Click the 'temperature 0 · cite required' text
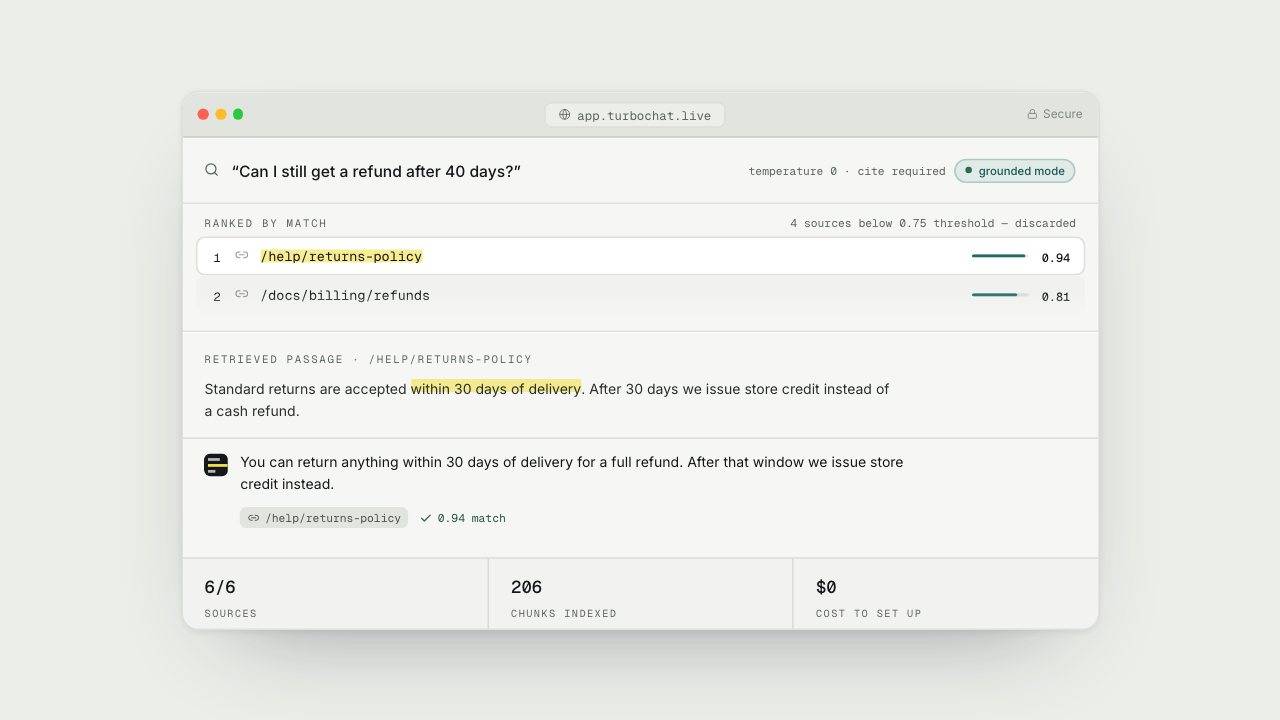This screenshot has width=1280, height=720. (847, 171)
